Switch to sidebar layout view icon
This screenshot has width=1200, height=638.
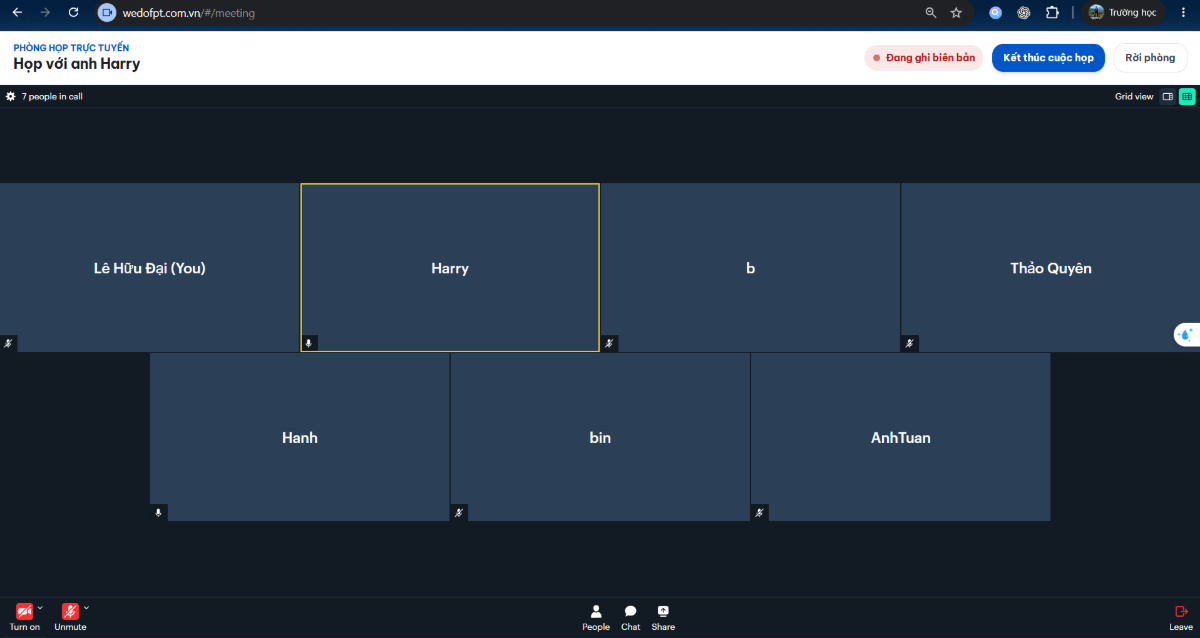pos(1167,96)
